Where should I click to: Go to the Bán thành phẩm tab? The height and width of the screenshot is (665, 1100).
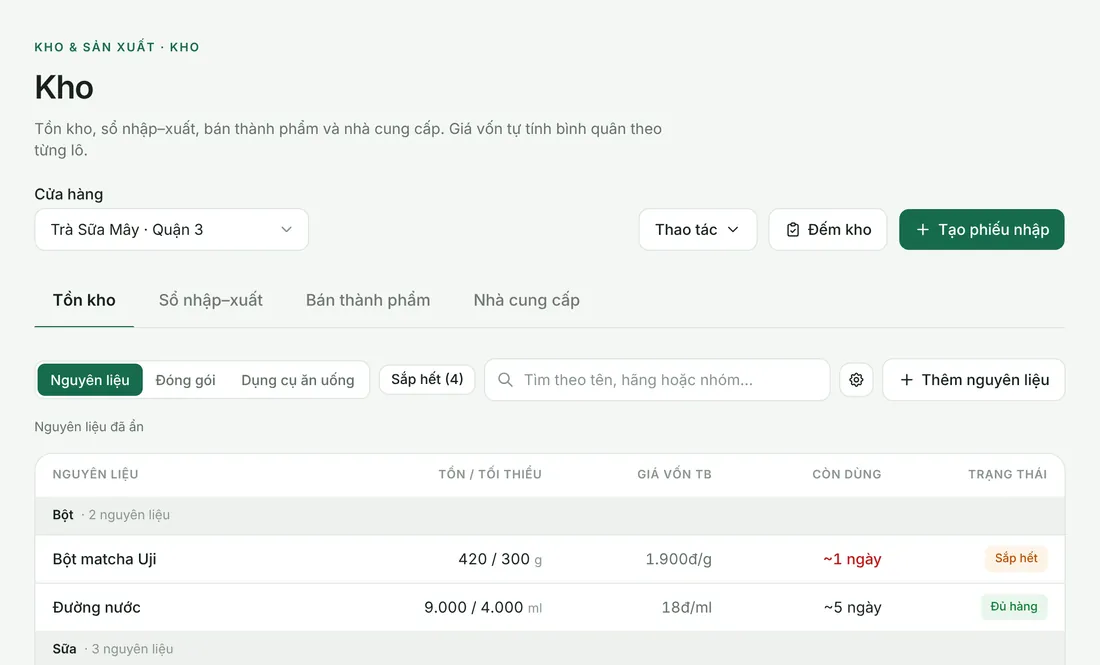368,300
